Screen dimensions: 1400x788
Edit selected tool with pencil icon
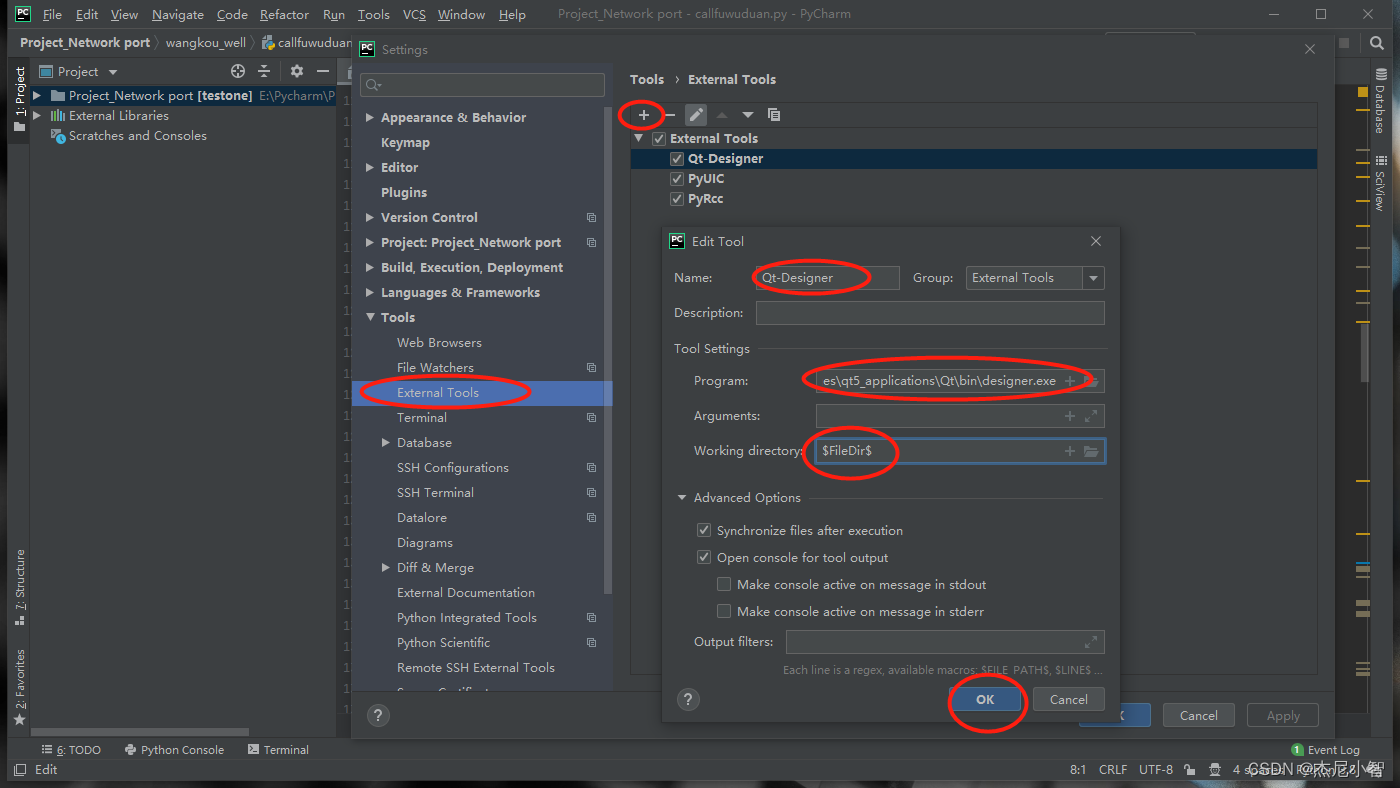696,115
